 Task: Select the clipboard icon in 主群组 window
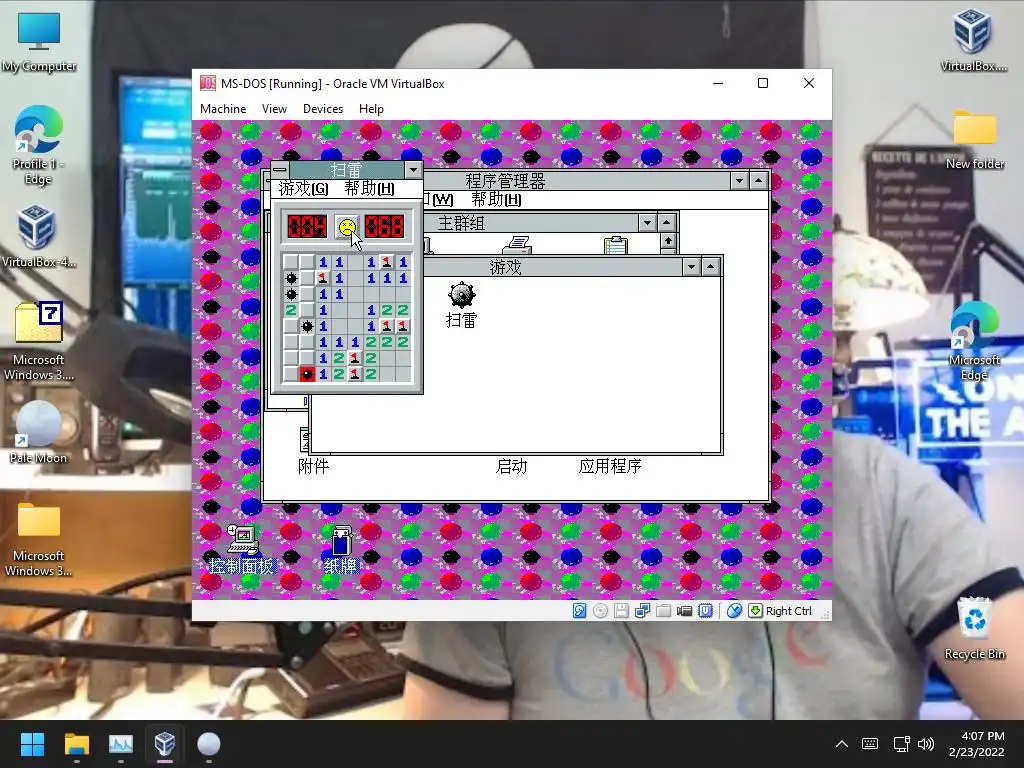point(615,246)
